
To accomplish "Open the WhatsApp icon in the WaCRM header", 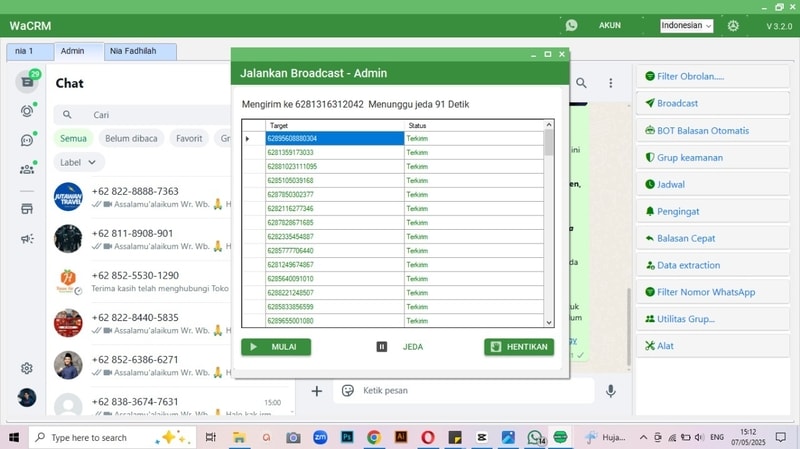I will click(x=571, y=25).
